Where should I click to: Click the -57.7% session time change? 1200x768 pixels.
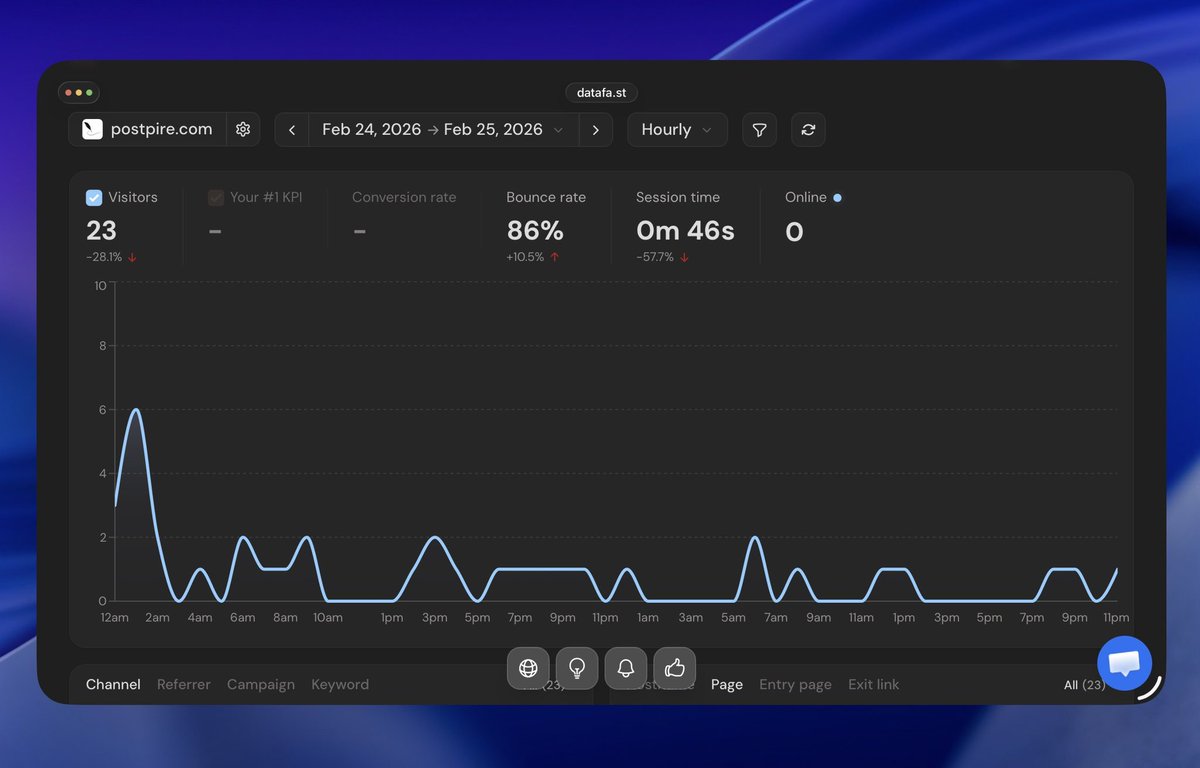coord(661,257)
